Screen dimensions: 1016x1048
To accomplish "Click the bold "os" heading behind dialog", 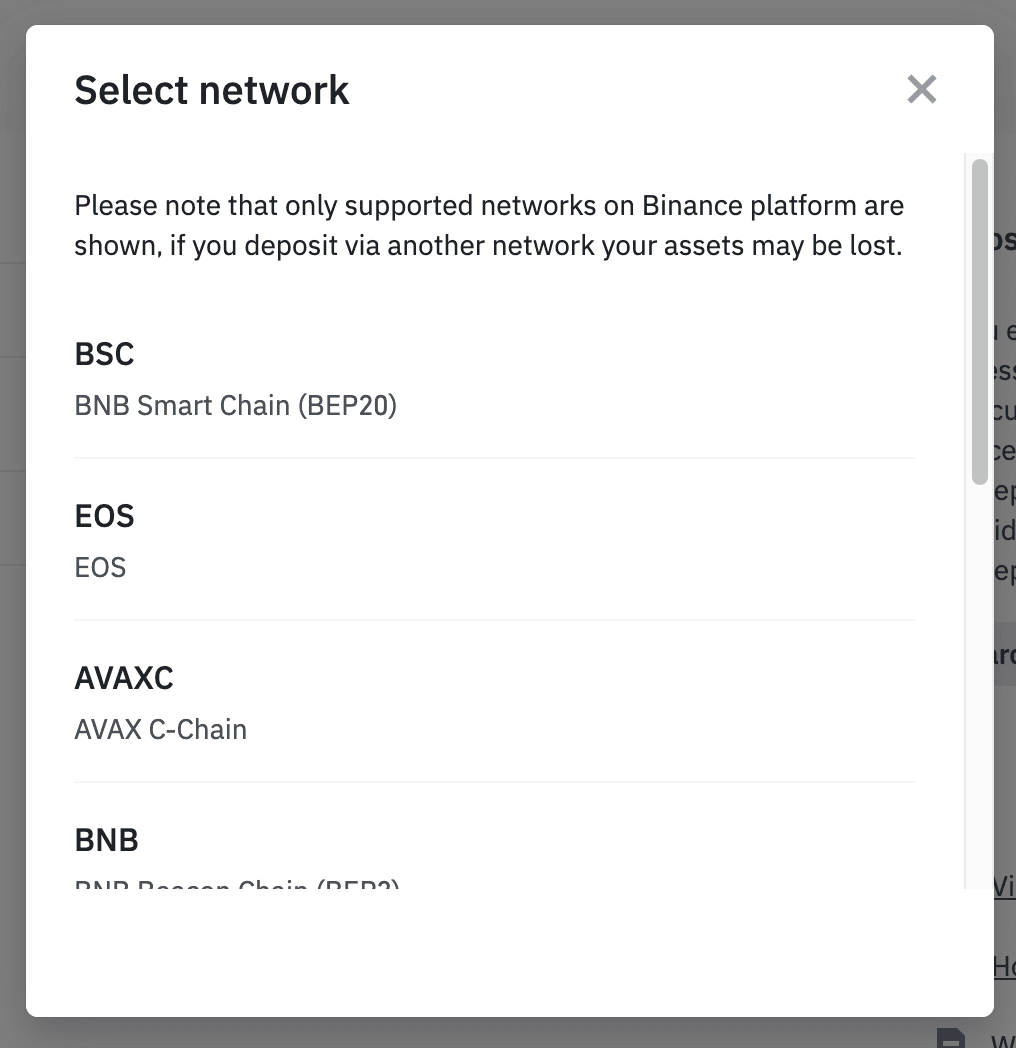I will pyautogui.click(x=1004, y=240).
